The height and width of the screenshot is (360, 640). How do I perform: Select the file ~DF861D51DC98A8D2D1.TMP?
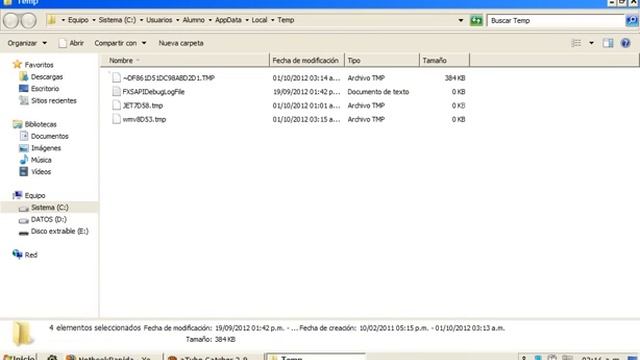pos(169,78)
